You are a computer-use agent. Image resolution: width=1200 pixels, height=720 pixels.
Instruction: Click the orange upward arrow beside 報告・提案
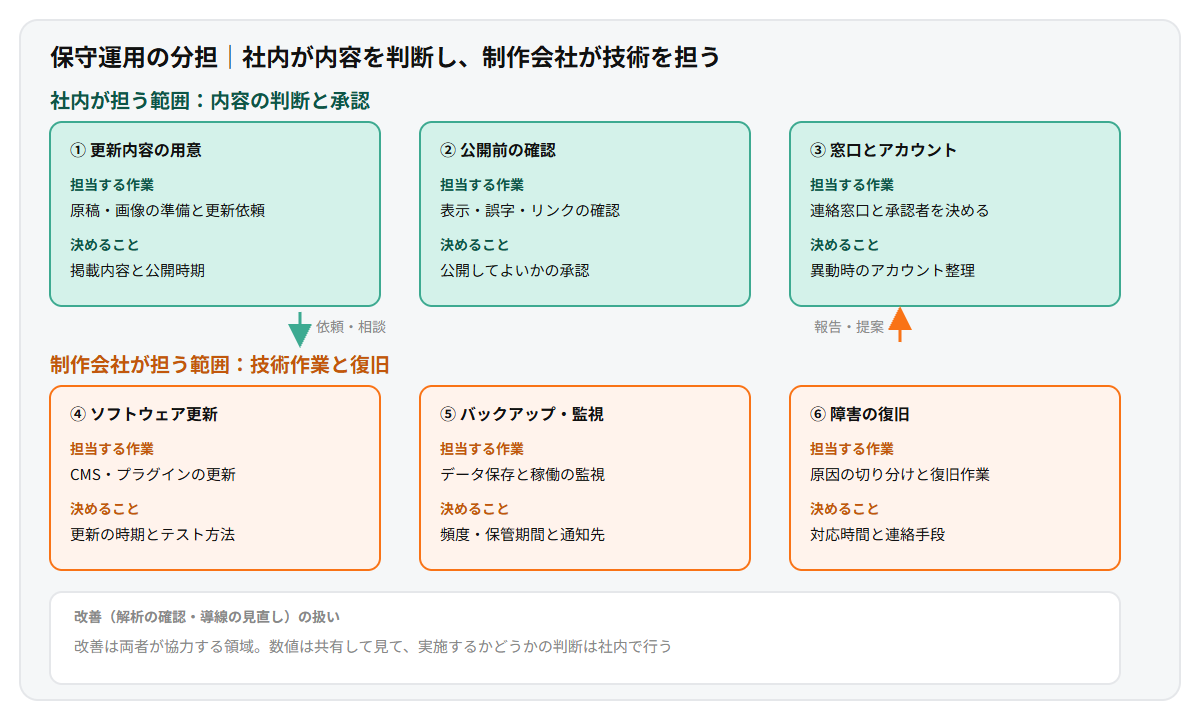[x=900, y=325]
